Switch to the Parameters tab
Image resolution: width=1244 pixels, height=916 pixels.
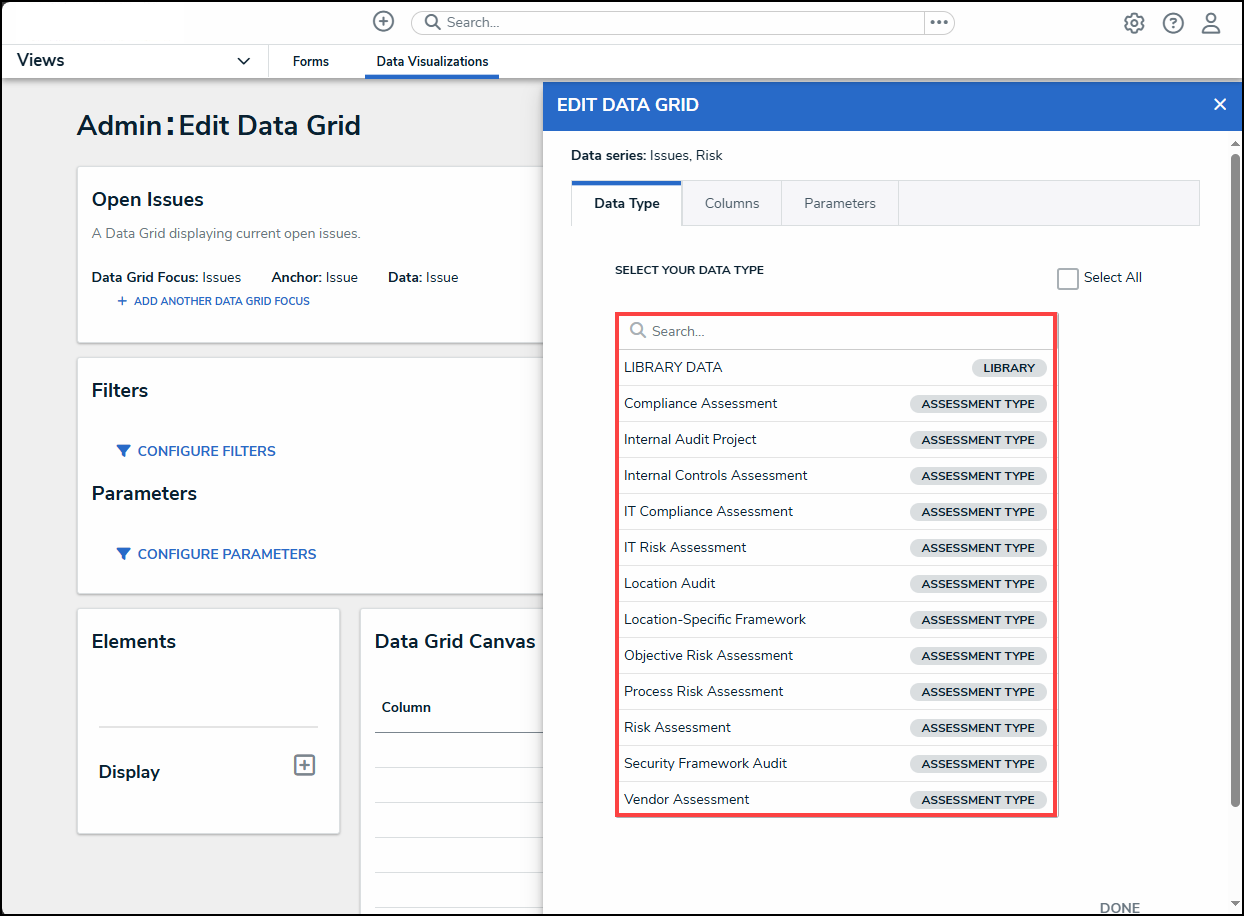pyautogui.click(x=839, y=203)
